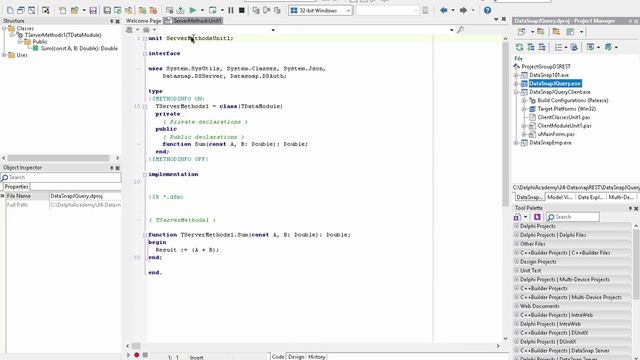This screenshot has width=640, height=360.
Task: Select ClientModuleUnit1.pas in project tree
Action: [x=564, y=126]
